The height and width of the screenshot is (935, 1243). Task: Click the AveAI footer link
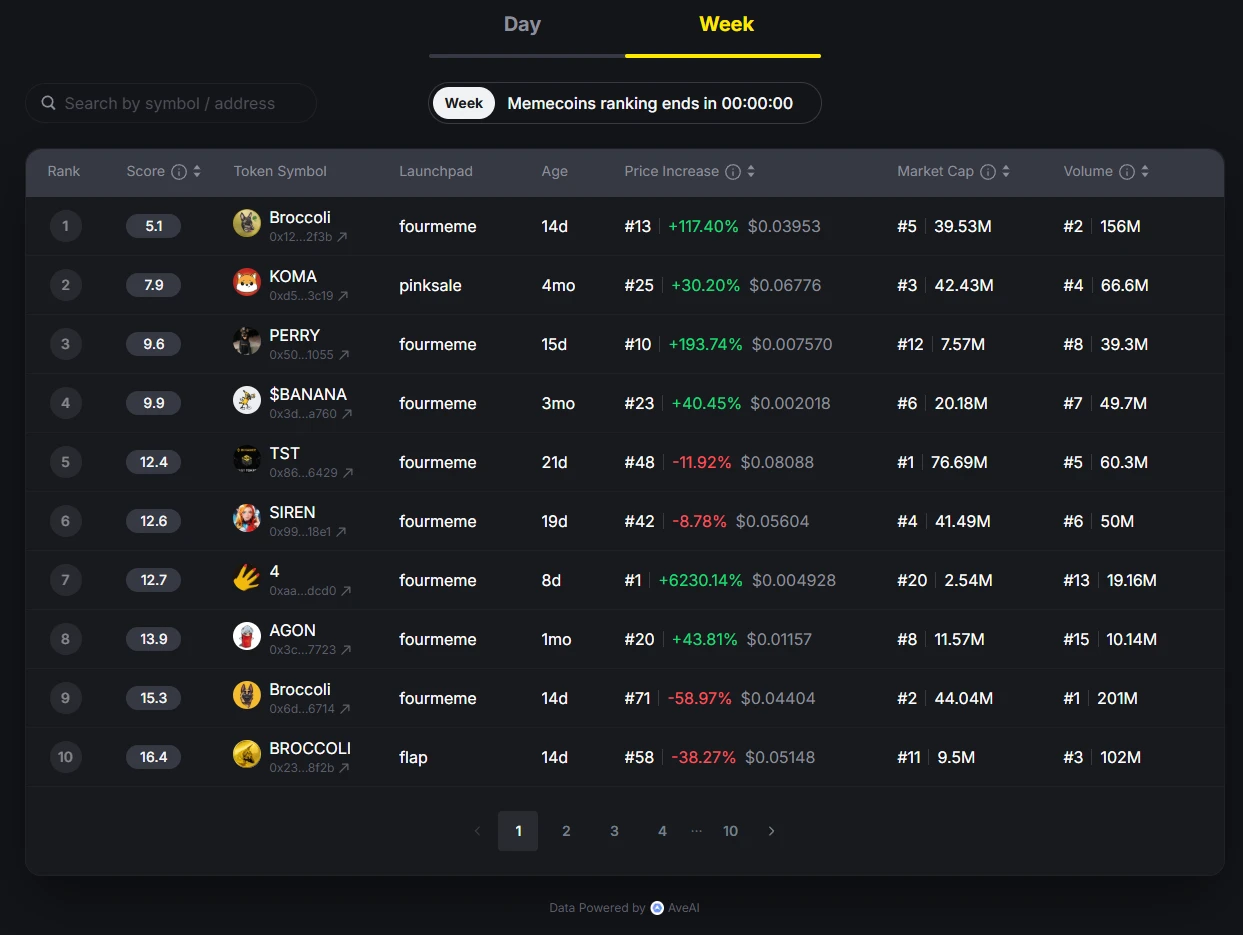point(684,908)
